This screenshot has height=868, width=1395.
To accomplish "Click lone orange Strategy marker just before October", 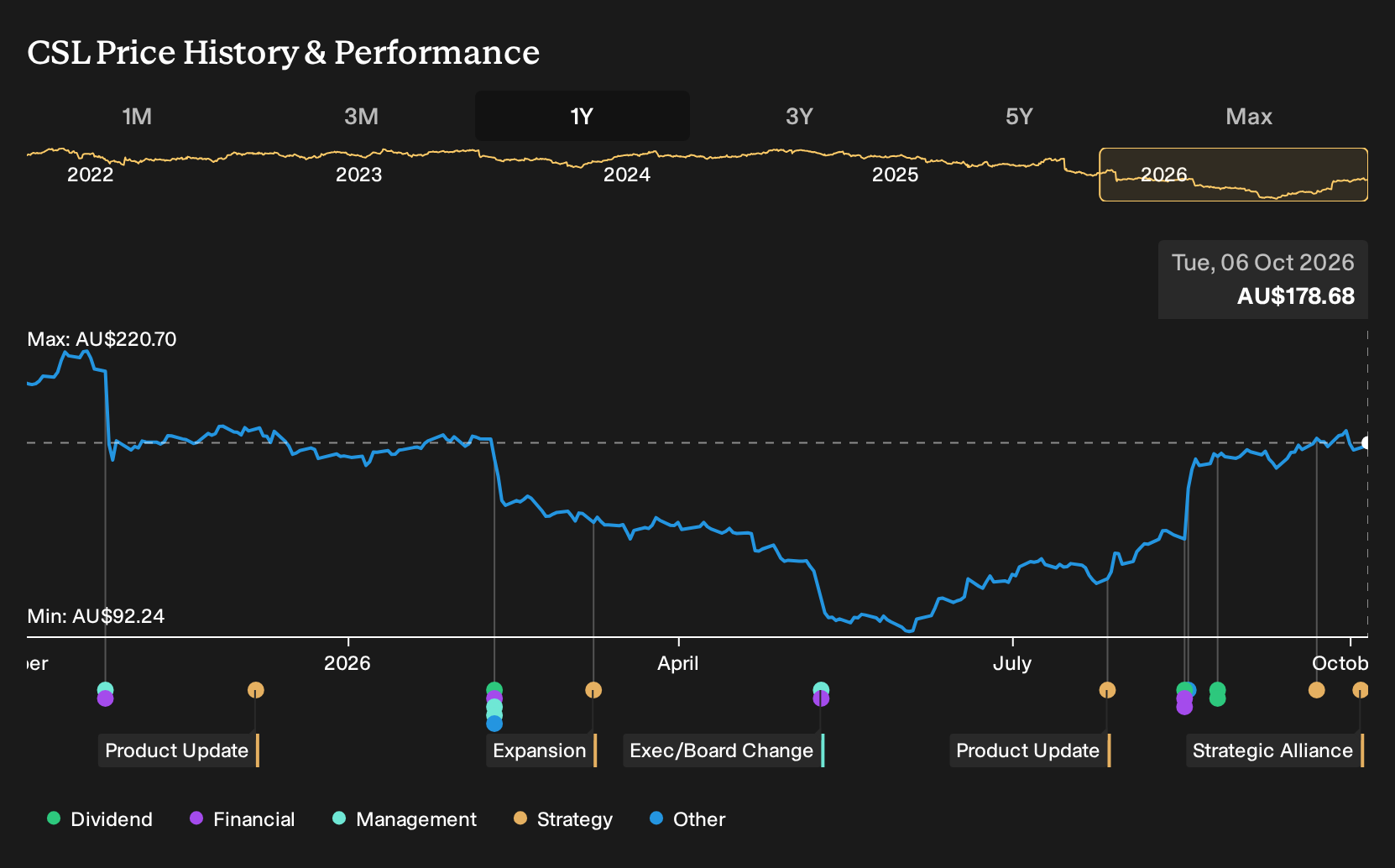I will [1316, 690].
